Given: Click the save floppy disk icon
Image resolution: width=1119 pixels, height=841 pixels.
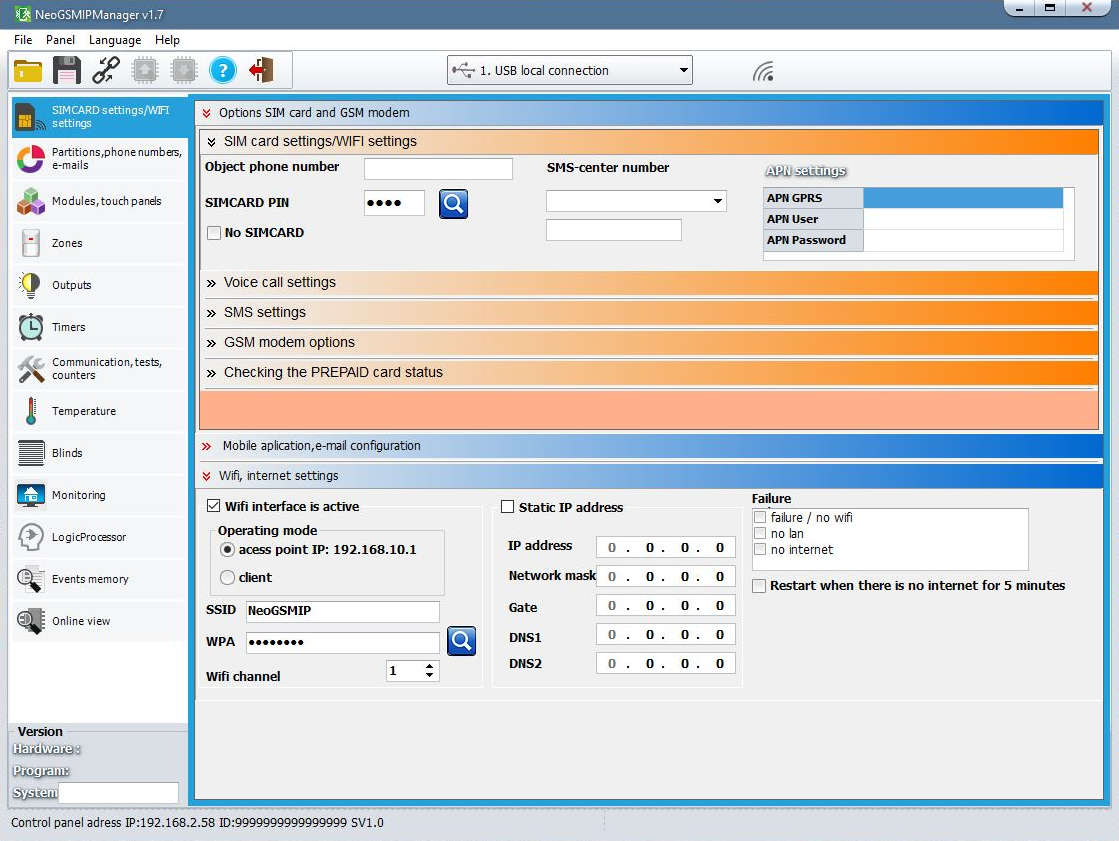Looking at the screenshot, I should (66, 70).
